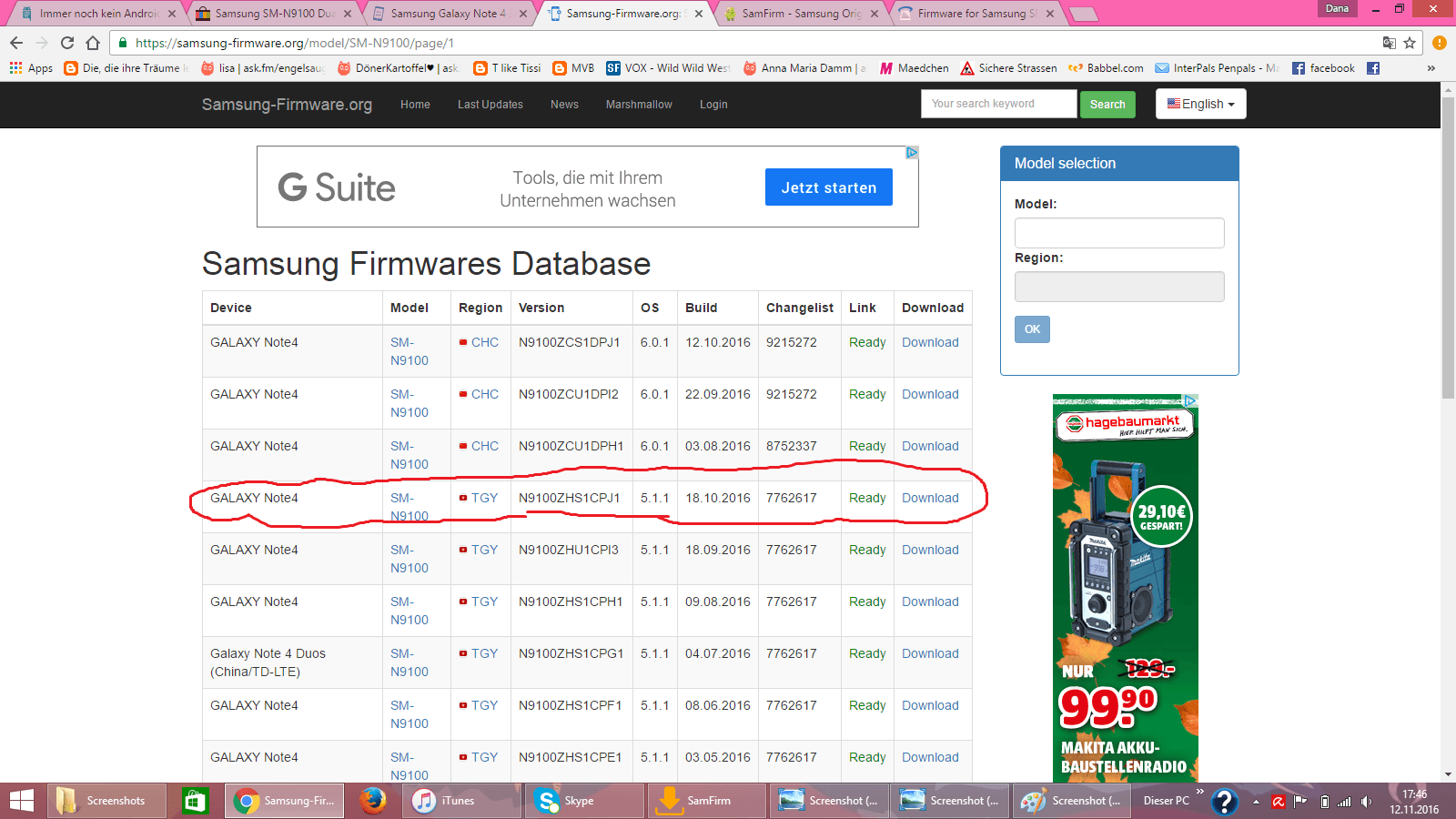Click the Samsung-Firmware.org site logo
This screenshot has height=819, width=1456.
click(x=287, y=105)
